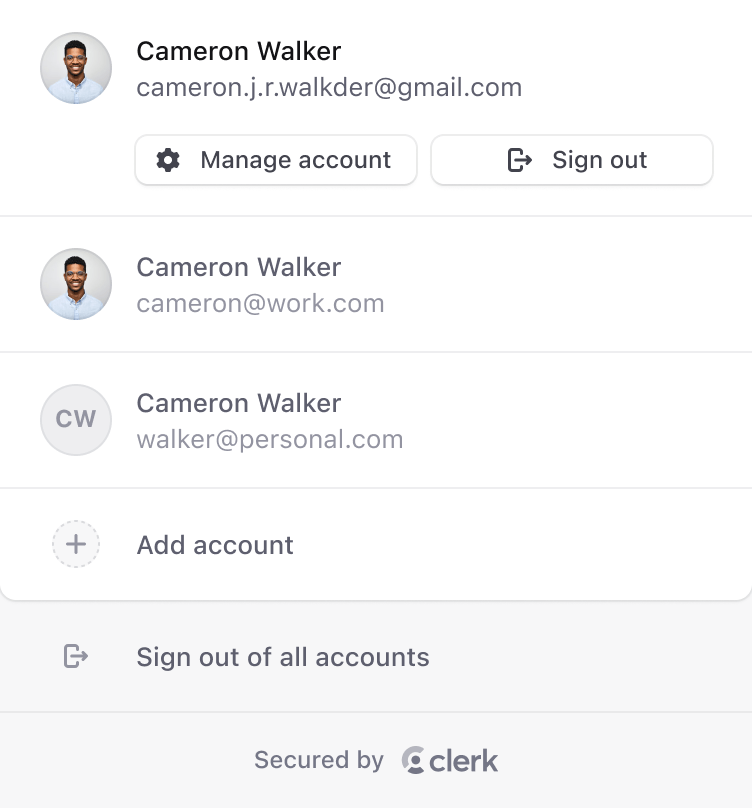Click the cameron.j.r.walkder@gmail.com email text
This screenshot has height=808, width=752.
coord(329,88)
